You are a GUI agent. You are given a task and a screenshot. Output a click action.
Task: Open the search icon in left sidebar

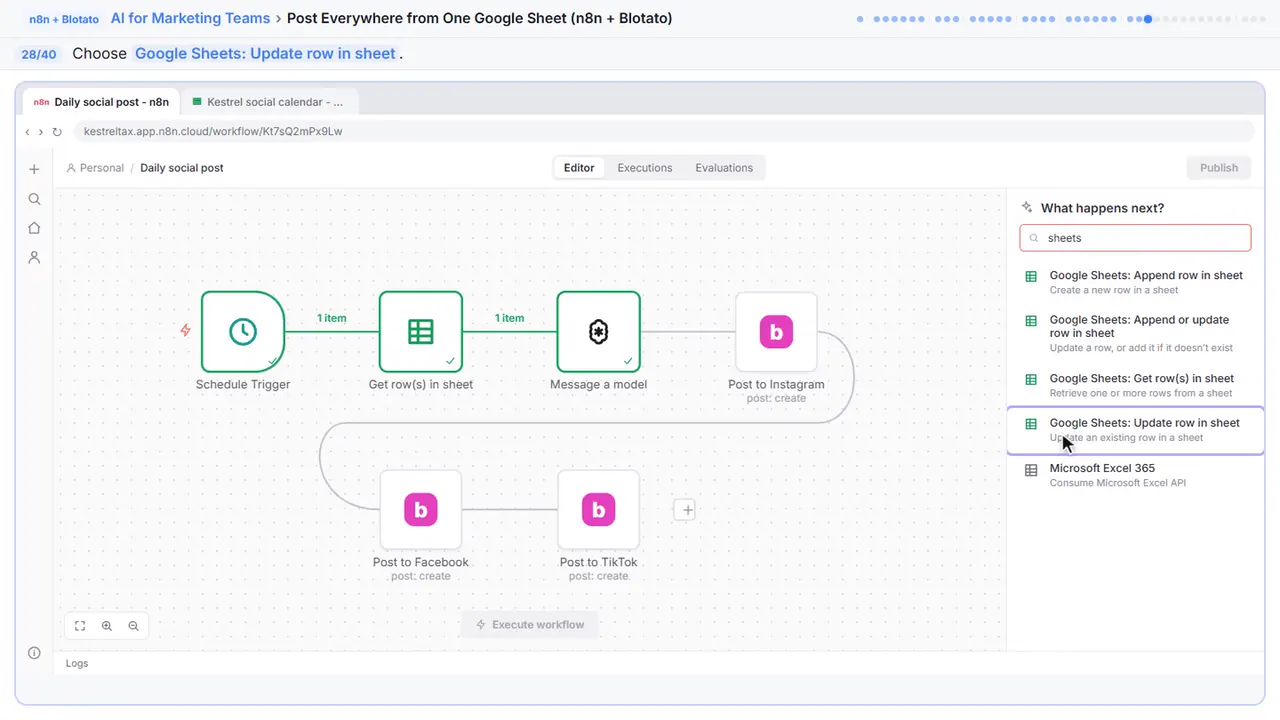pyautogui.click(x=34, y=199)
